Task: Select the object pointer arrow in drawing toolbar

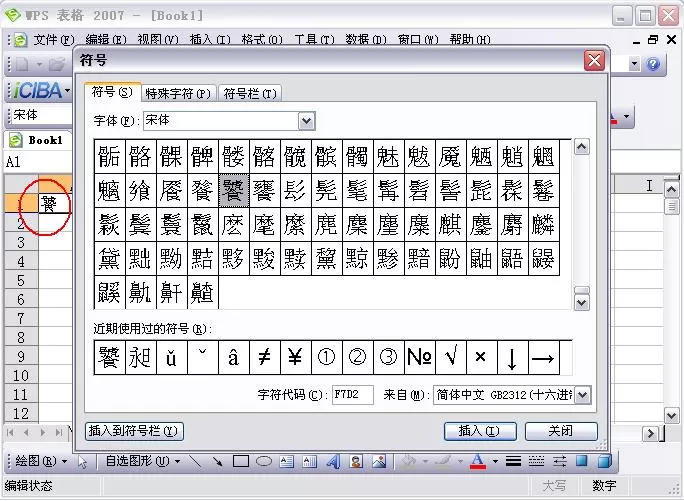Action: 82,462
